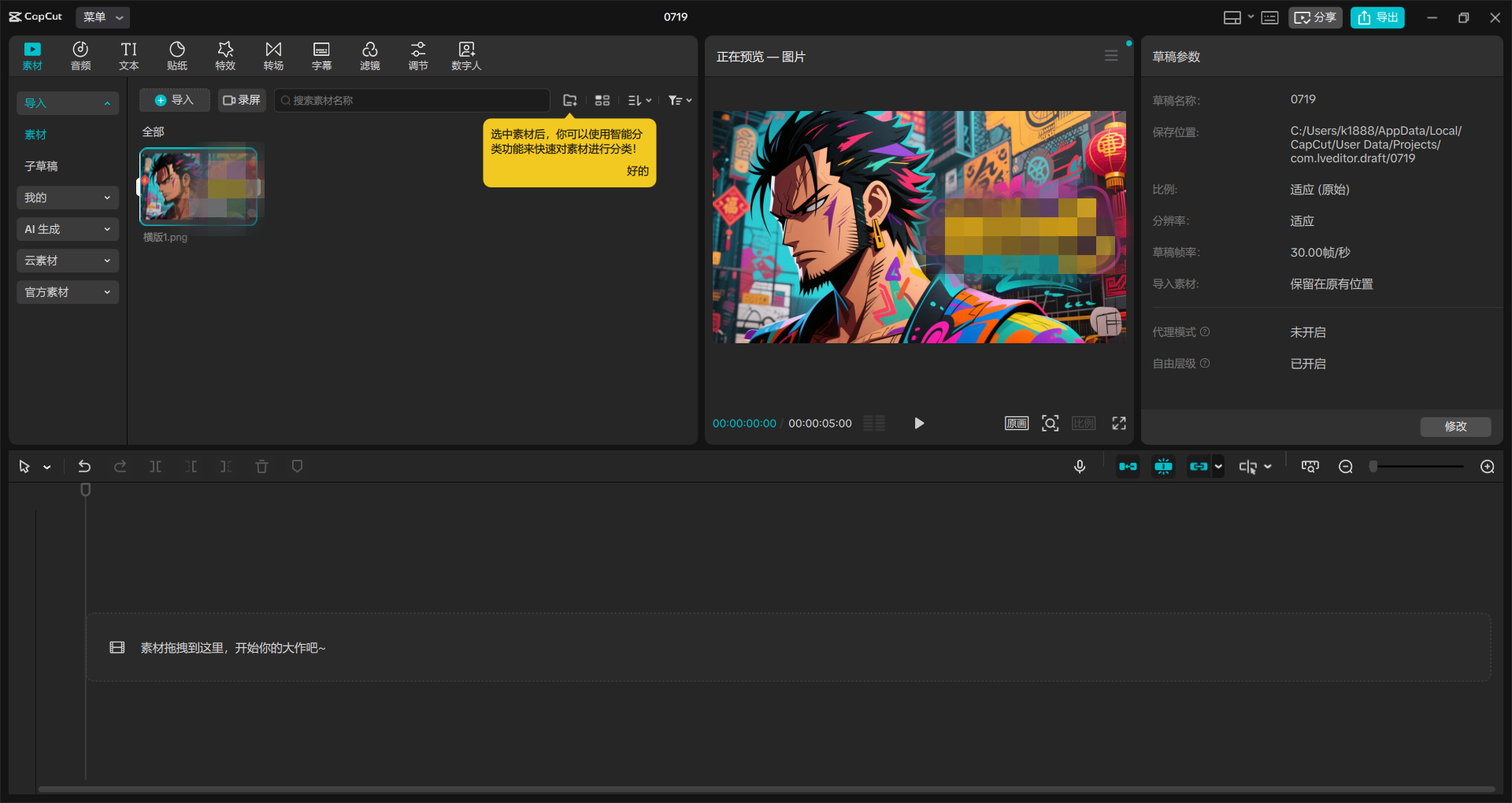
Task: Open the 字幕 captions tab
Action: [x=321, y=56]
